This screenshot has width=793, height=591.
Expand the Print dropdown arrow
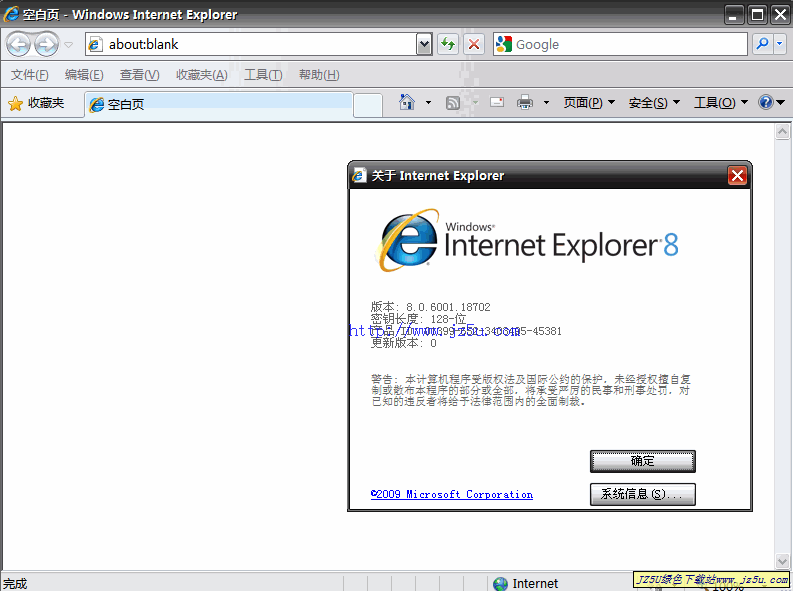546,103
